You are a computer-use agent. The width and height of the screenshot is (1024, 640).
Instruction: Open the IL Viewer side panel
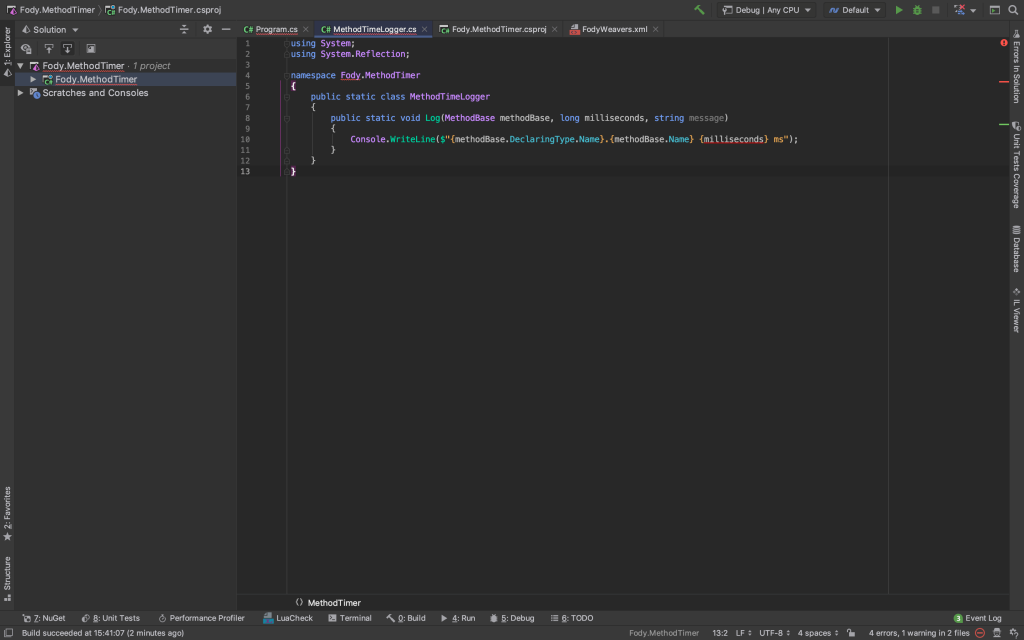coord(1016,311)
